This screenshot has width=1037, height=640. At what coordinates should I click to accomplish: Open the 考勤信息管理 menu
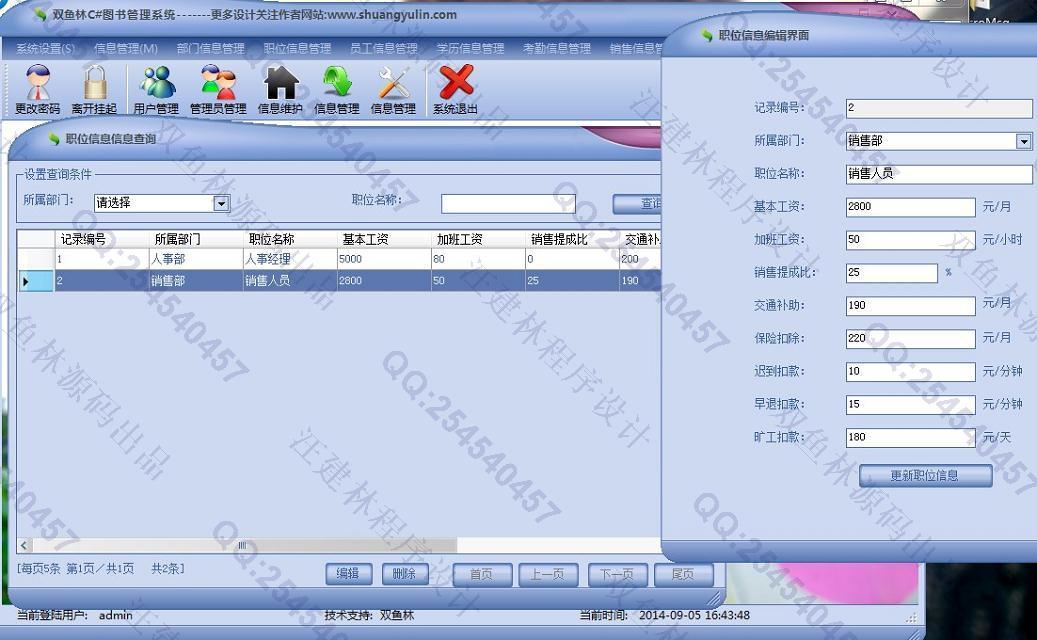point(557,48)
